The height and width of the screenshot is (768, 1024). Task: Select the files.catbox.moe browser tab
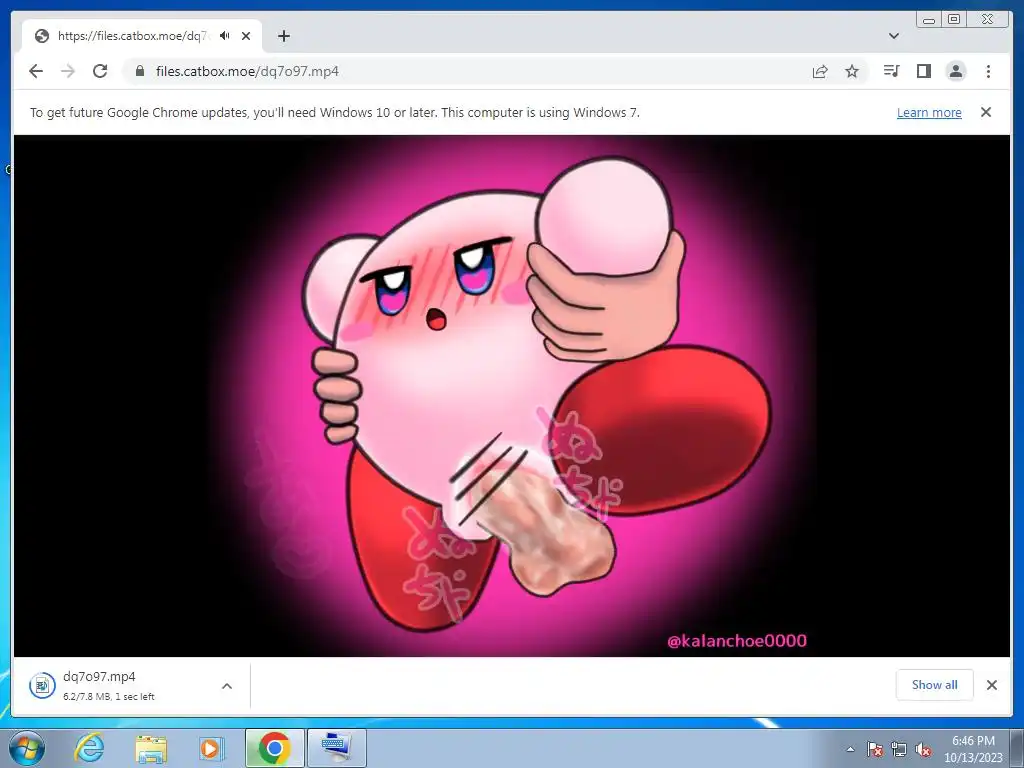pyautogui.click(x=142, y=36)
